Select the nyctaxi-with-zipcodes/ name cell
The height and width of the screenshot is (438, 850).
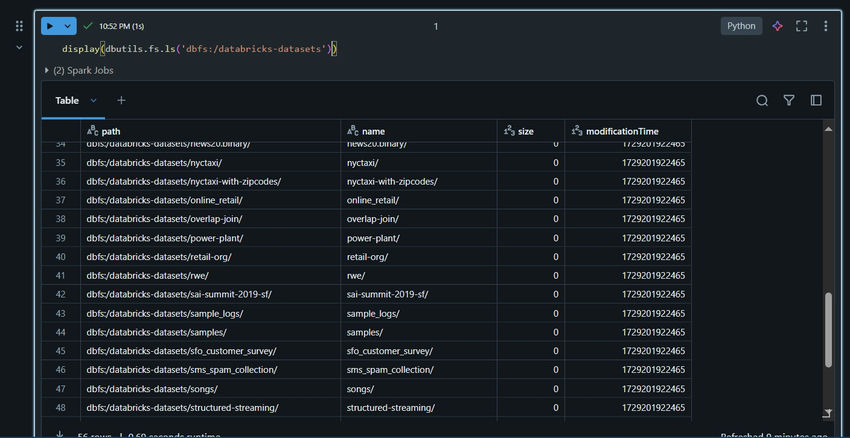pos(418,182)
